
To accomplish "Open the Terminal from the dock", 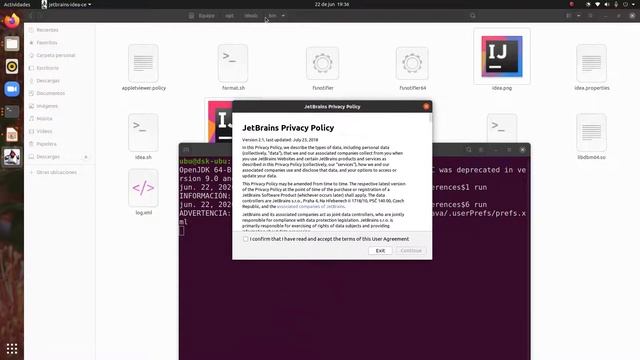I will coord(12,111).
